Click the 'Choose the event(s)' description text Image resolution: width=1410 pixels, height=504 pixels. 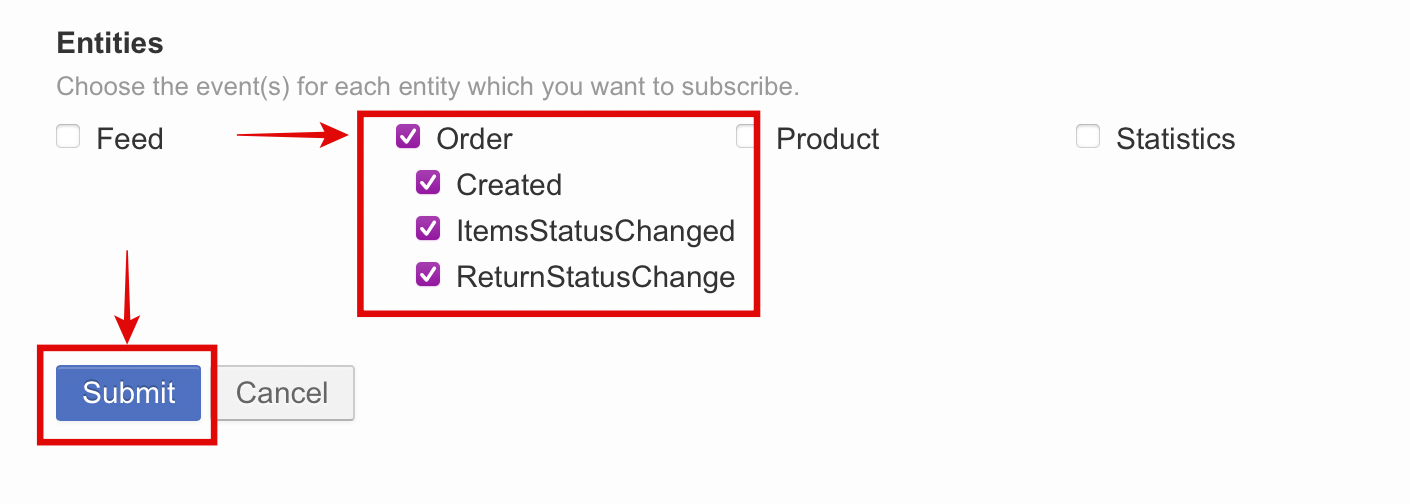click(x=427, y=86)
